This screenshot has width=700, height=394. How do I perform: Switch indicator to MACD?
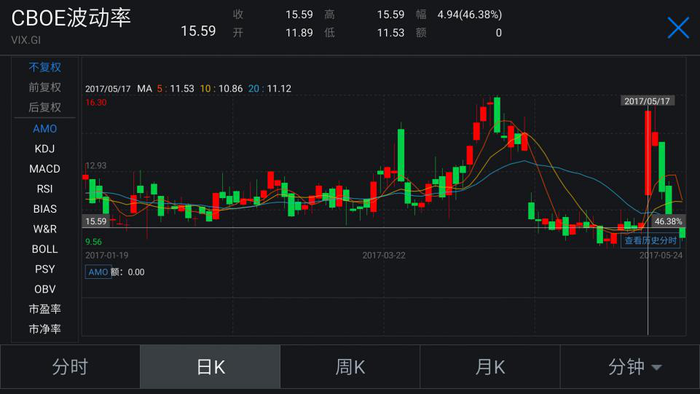pos(45,169)
